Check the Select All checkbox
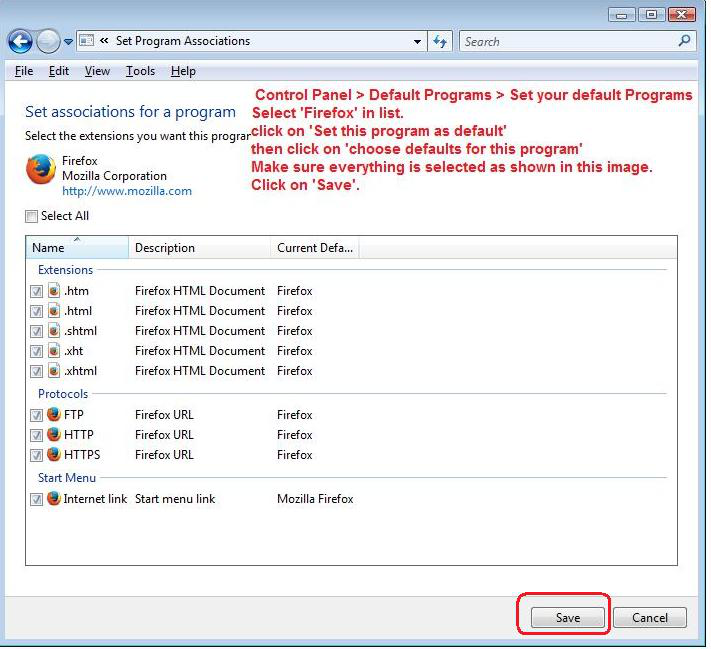711x649 pixels. point(31,216)
